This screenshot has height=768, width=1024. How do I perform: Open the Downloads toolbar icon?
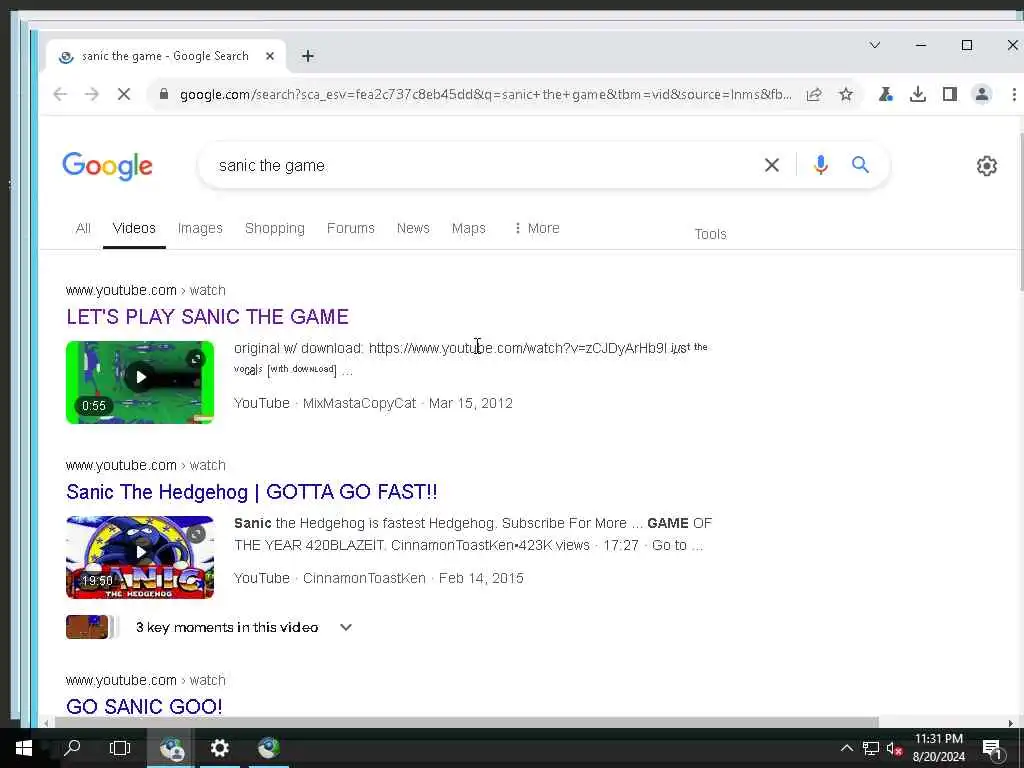(x=918, y=95)
